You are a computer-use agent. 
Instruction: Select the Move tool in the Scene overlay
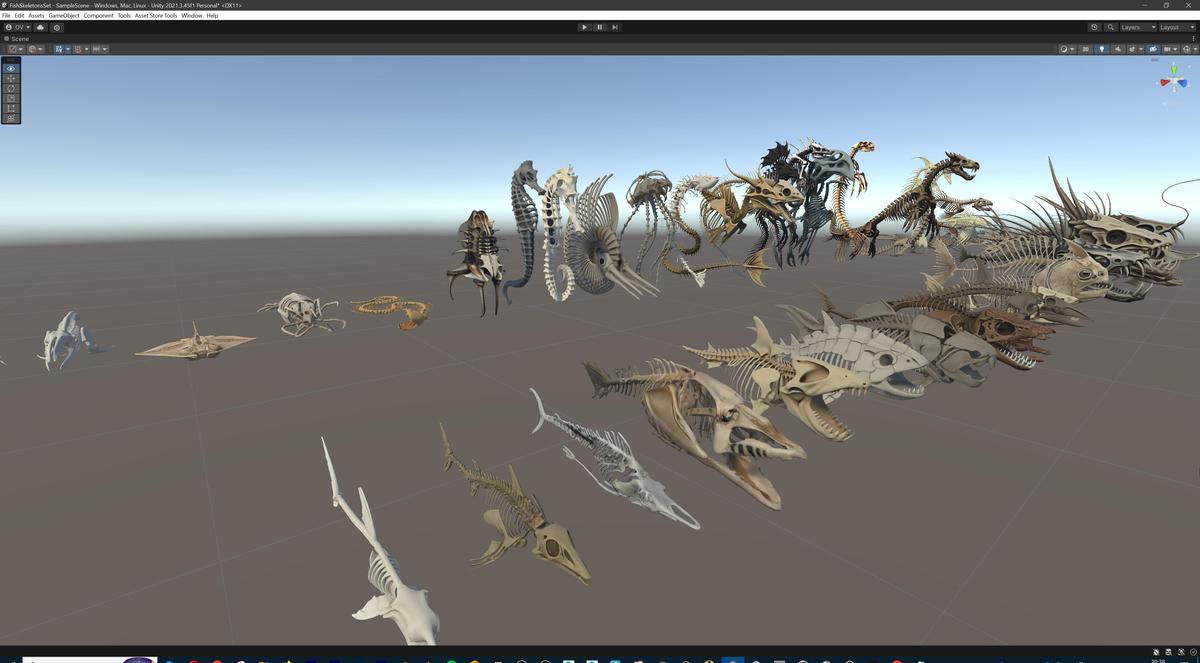10,78
